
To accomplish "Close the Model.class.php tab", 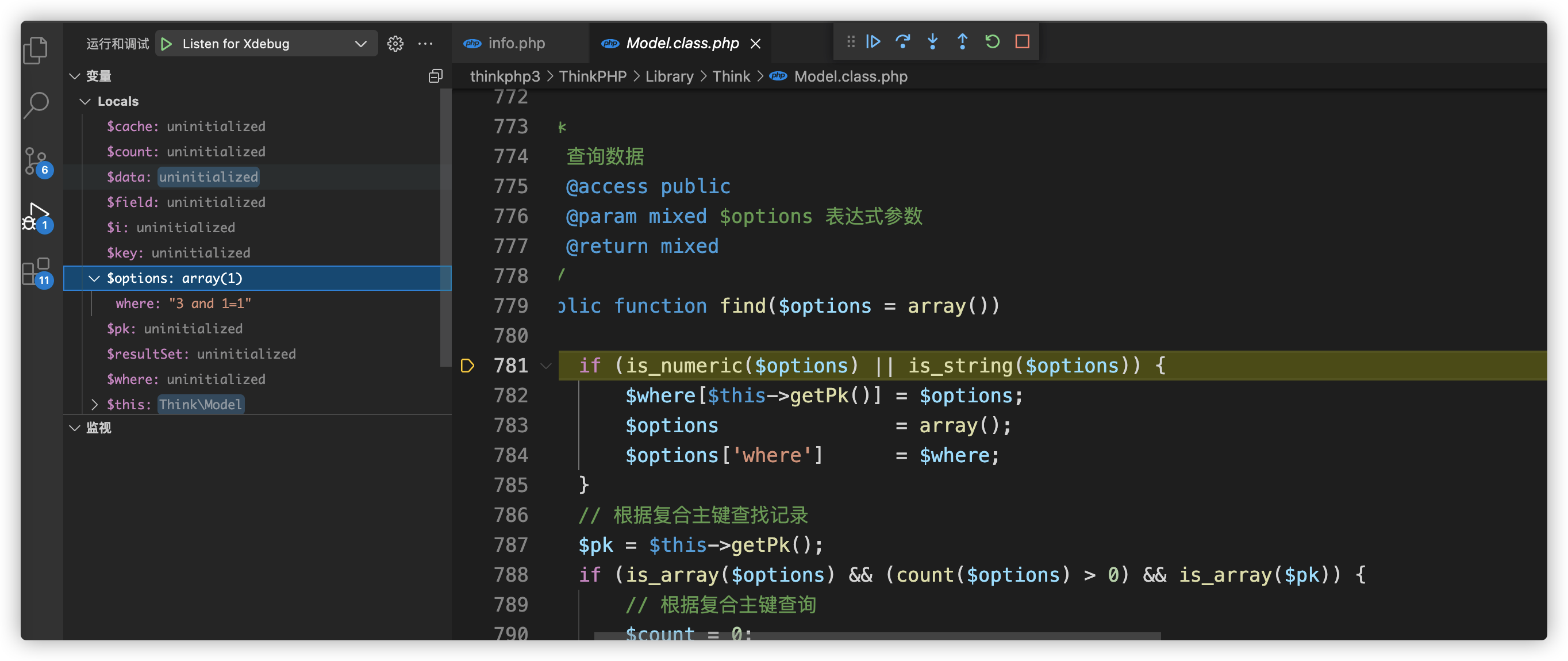I will point(755,44).
